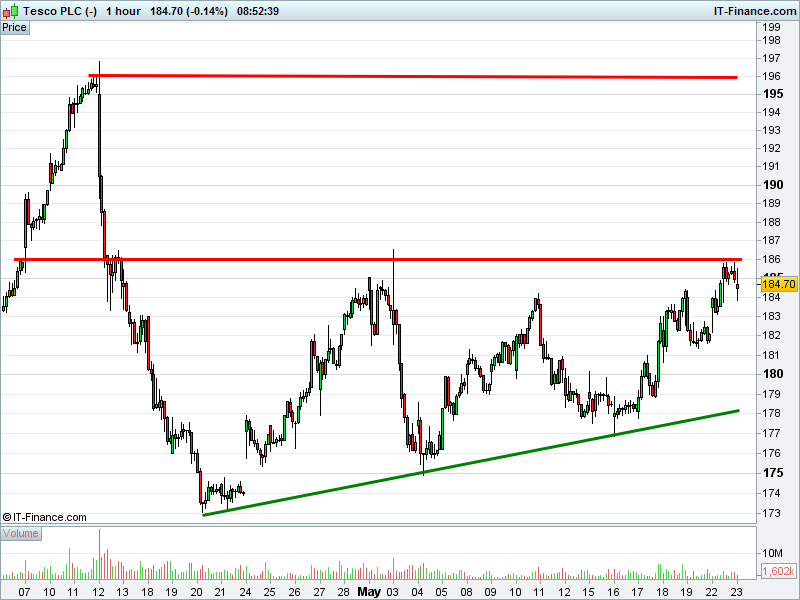Click the 190 price axis label
The image size is (800, 600).
(x=773, y=185)
